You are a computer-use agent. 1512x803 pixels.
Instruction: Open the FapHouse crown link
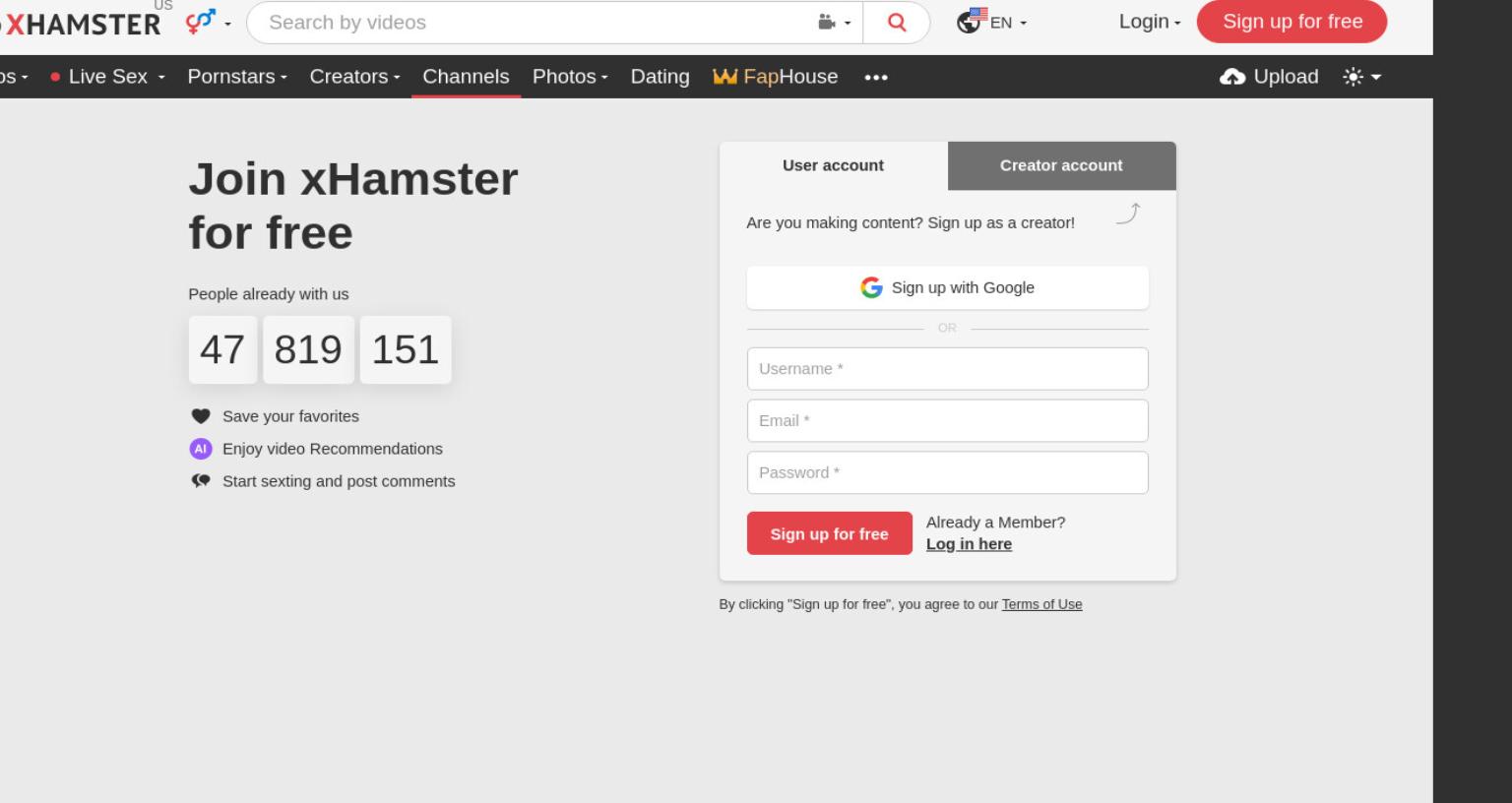pos(776,77)
